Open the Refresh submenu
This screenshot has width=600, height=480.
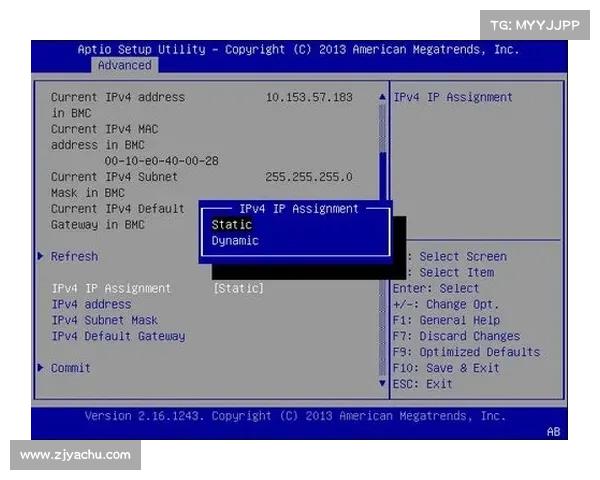tap(74, 256)
